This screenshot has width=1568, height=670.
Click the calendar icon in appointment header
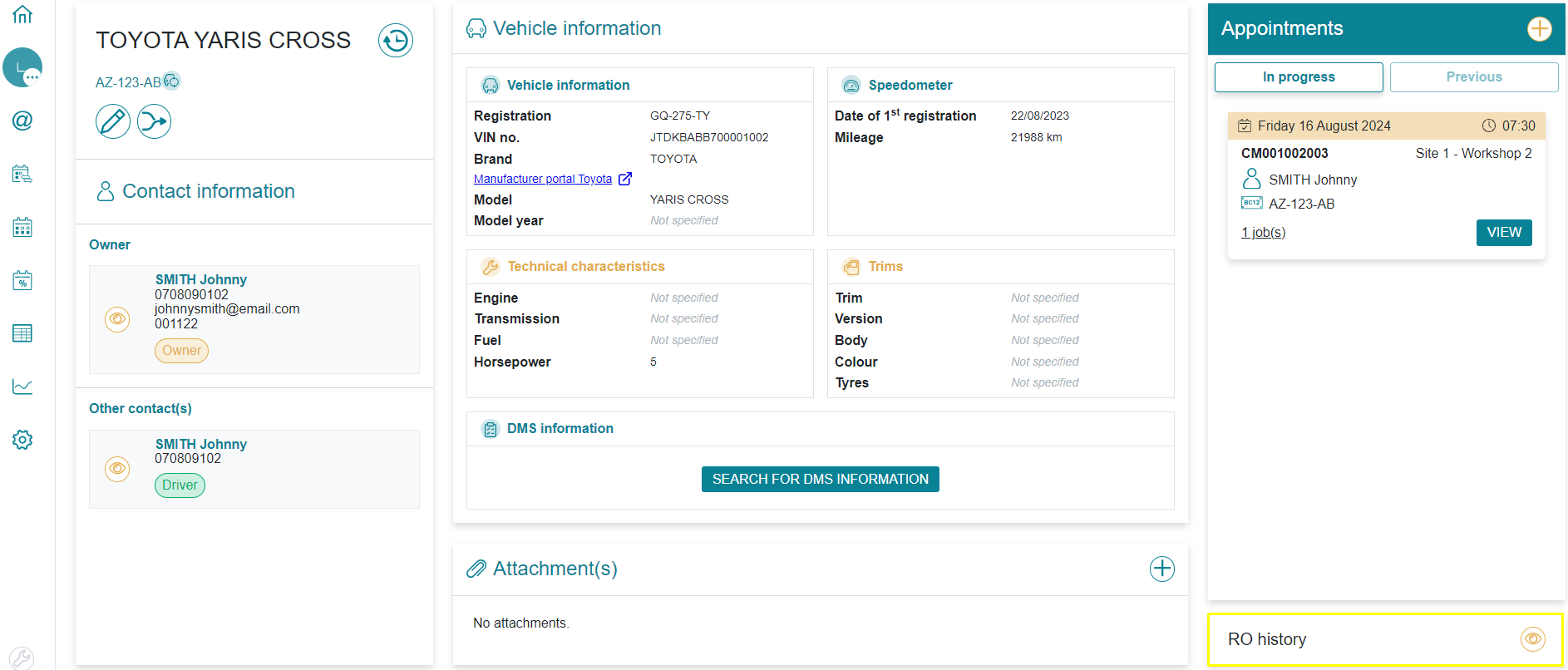(1245, 126)
